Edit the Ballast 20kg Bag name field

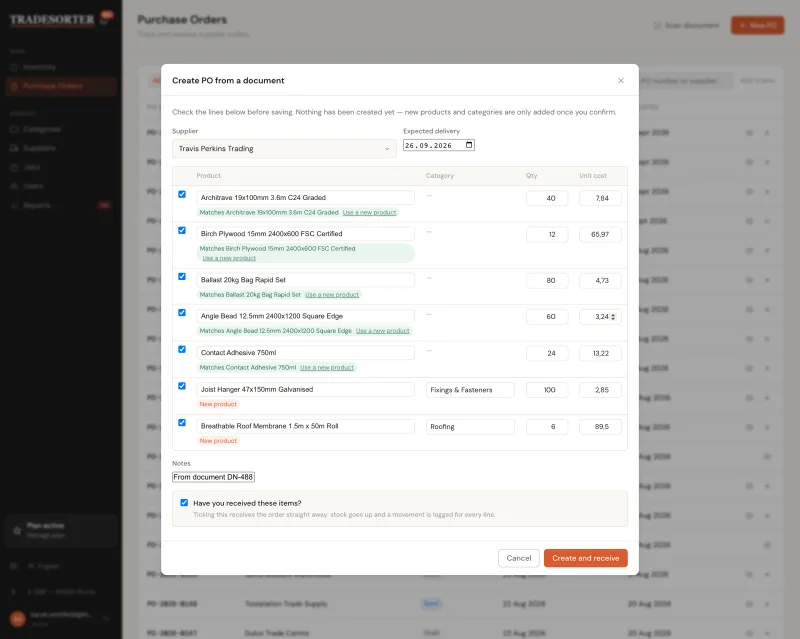[306, 280]
